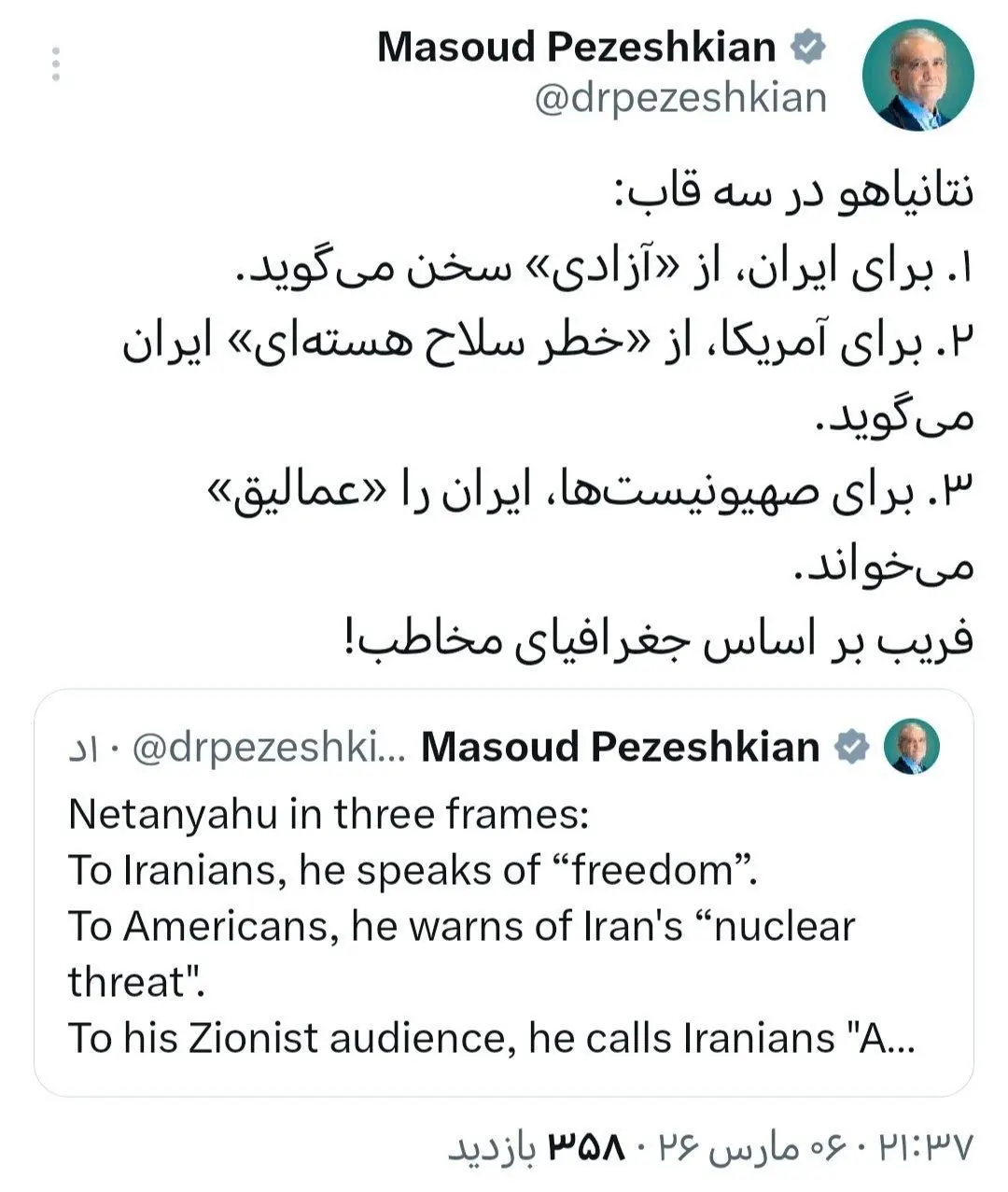1008x1192 pixels.
Task: Click the line فریب بر اساس جغرافیای مخاطب!
Action: pos(653,642)
